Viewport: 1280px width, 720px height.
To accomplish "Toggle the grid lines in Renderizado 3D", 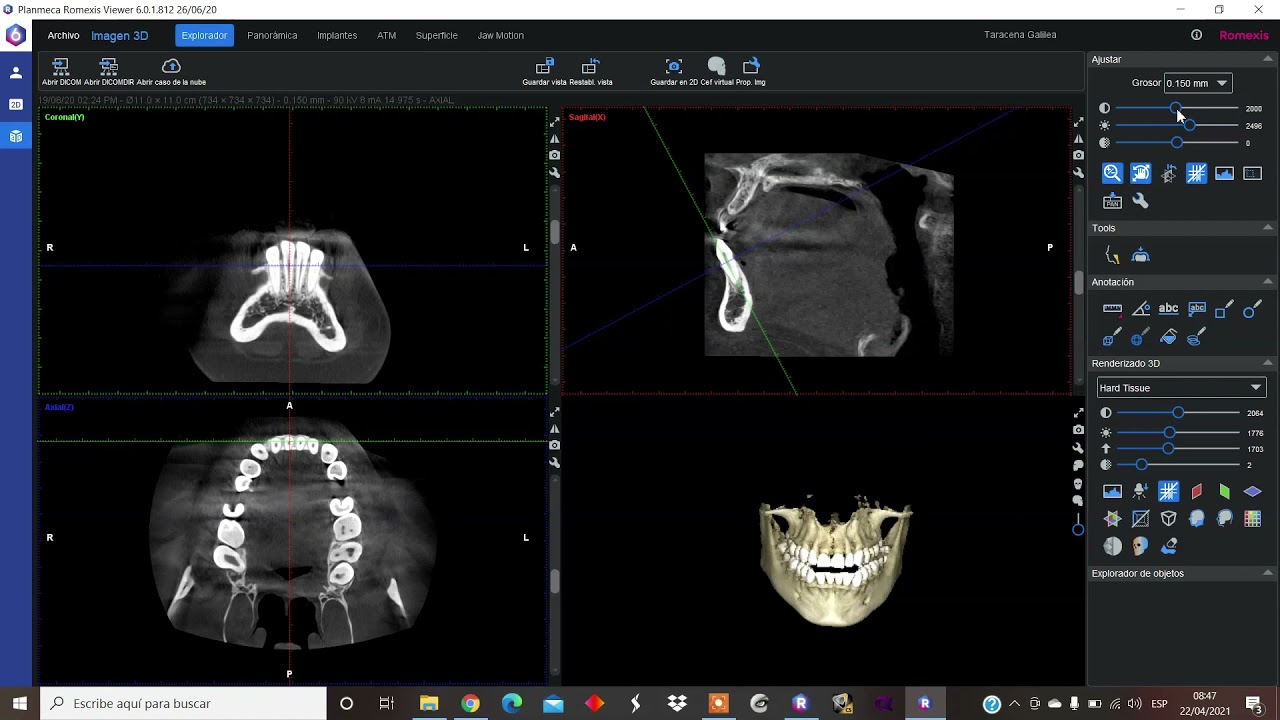I will tap(1168, 491).
